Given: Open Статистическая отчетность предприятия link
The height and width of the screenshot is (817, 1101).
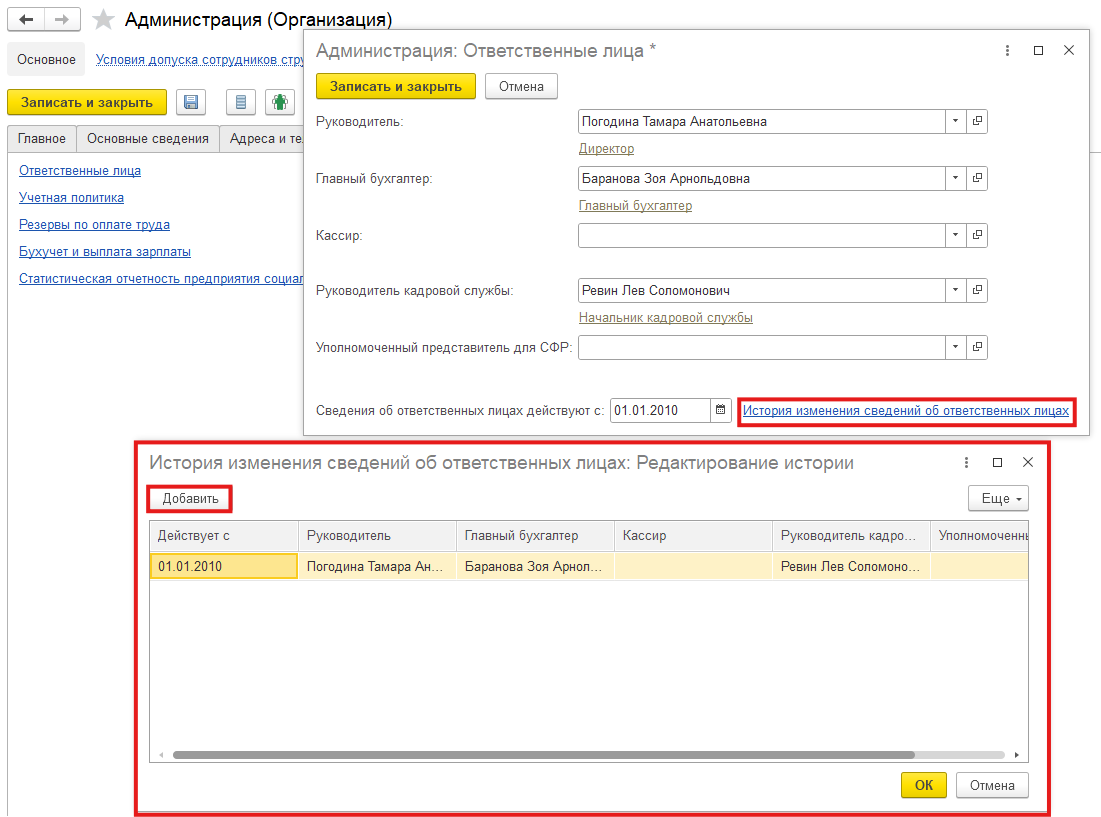Looking at the screenshot, I should [161, 279].
